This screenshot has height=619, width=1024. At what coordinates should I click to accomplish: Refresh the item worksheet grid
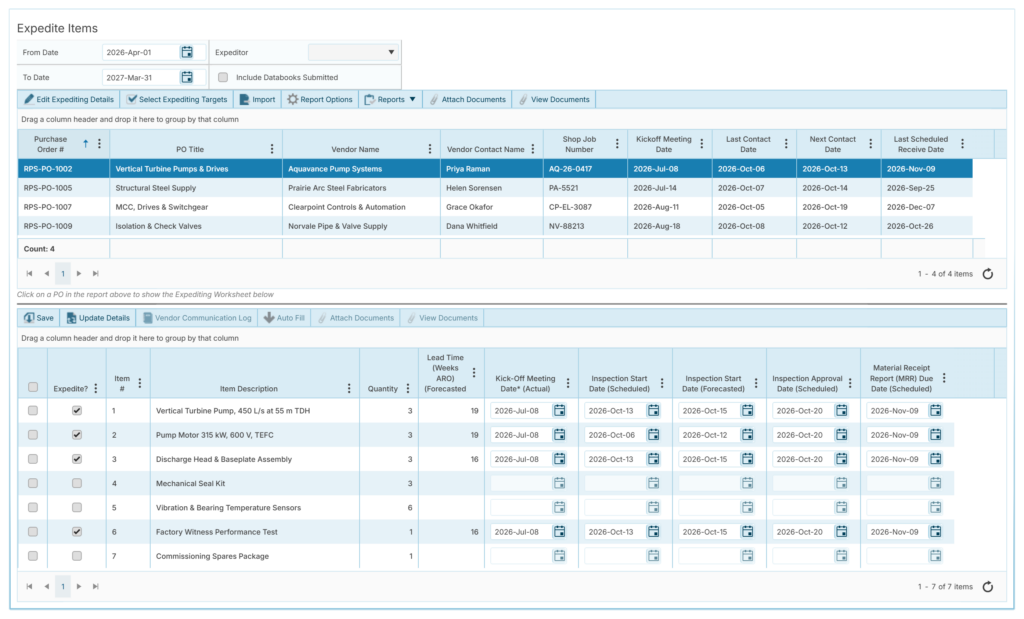(987, 587)
